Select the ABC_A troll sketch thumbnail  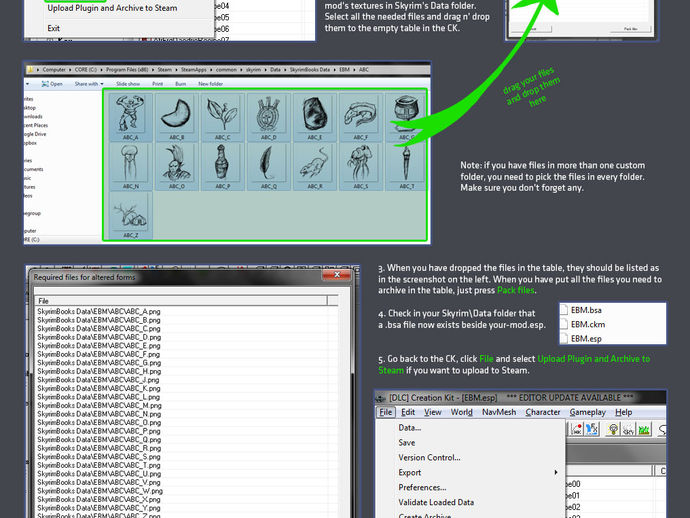pos(130,117)
